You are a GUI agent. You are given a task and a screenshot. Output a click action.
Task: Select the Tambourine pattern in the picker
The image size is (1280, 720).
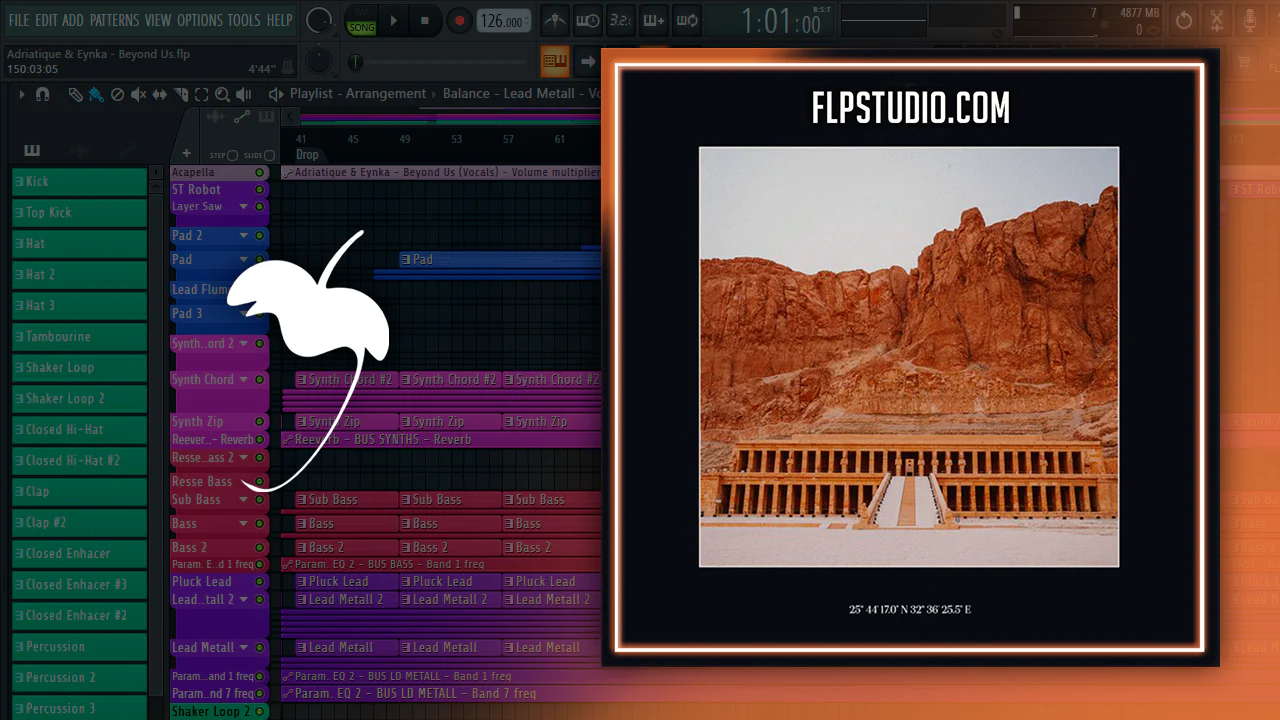coord(80,337)
